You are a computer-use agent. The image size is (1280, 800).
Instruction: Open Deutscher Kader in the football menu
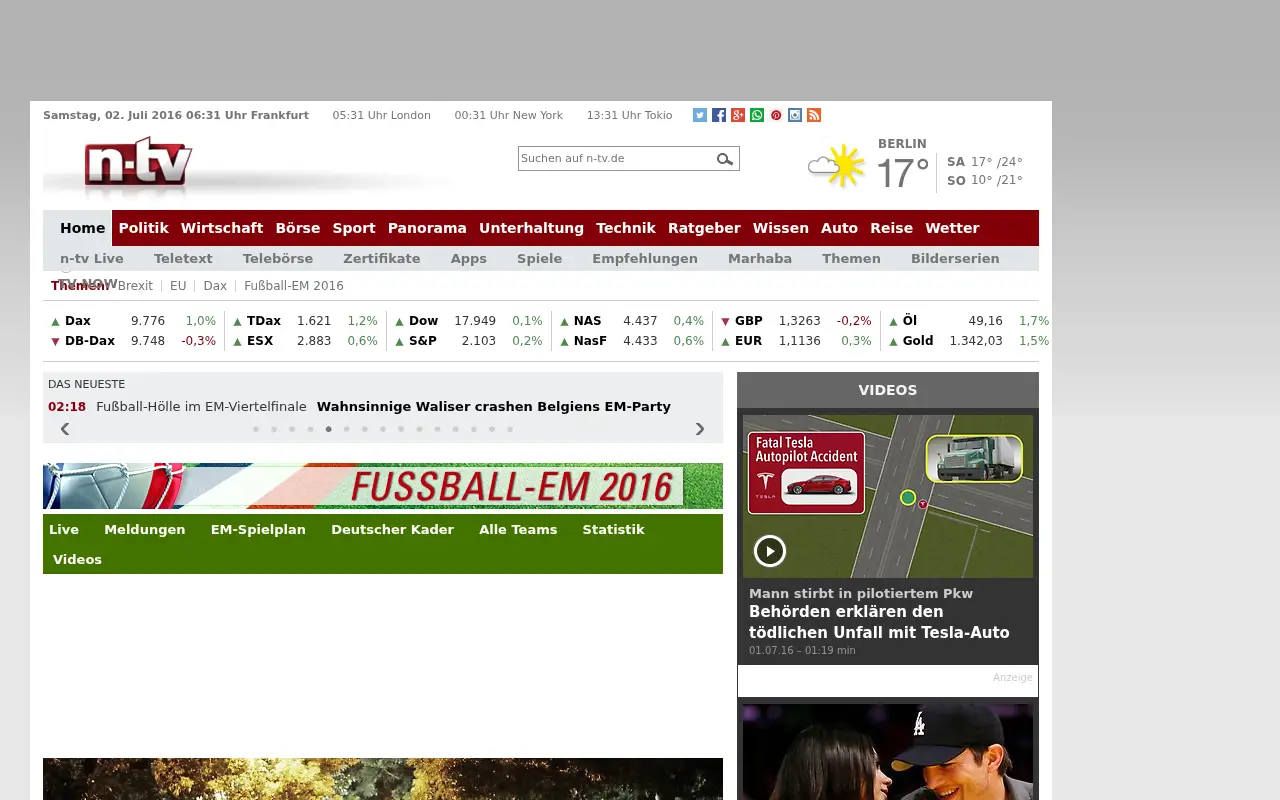392,530
